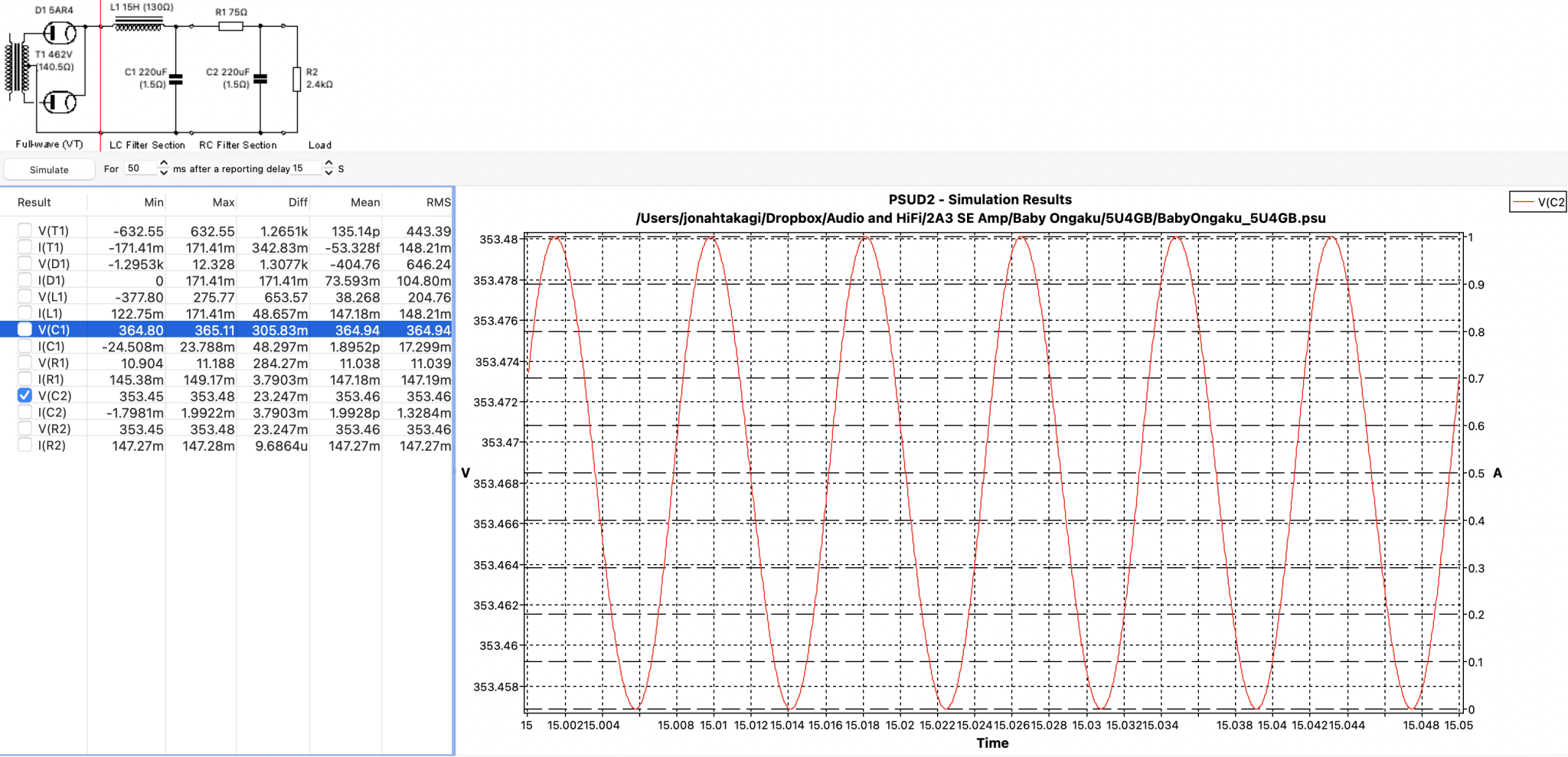Enable the V(T1) plot checkbox
Viewport: 1568px width, 757px height.
[x=24, y=230]
